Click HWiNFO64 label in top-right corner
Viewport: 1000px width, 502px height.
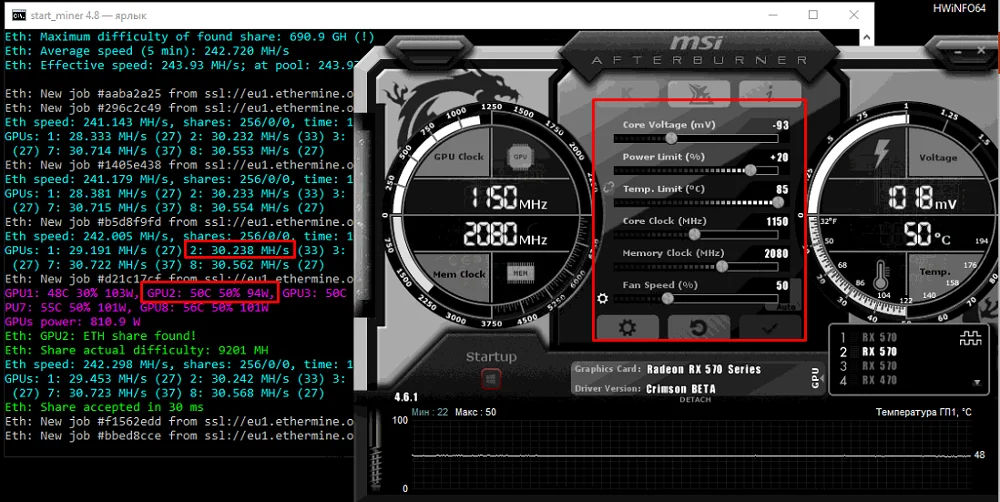tap(959, 8)
